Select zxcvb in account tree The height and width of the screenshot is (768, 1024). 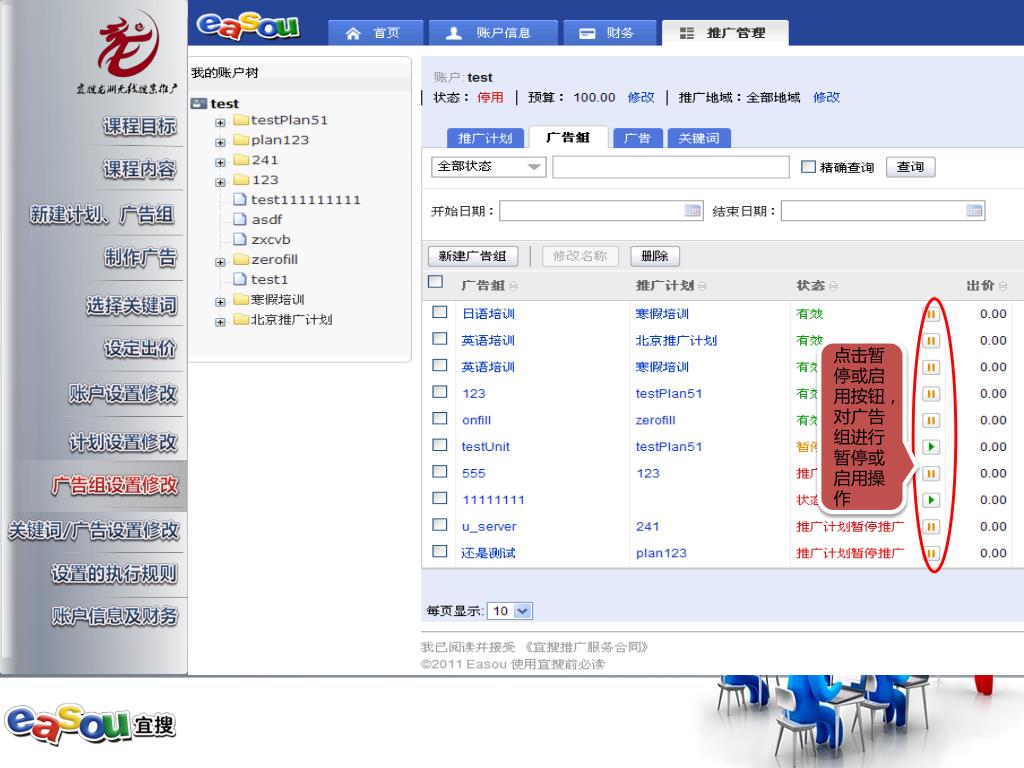(x=270, y=240)
